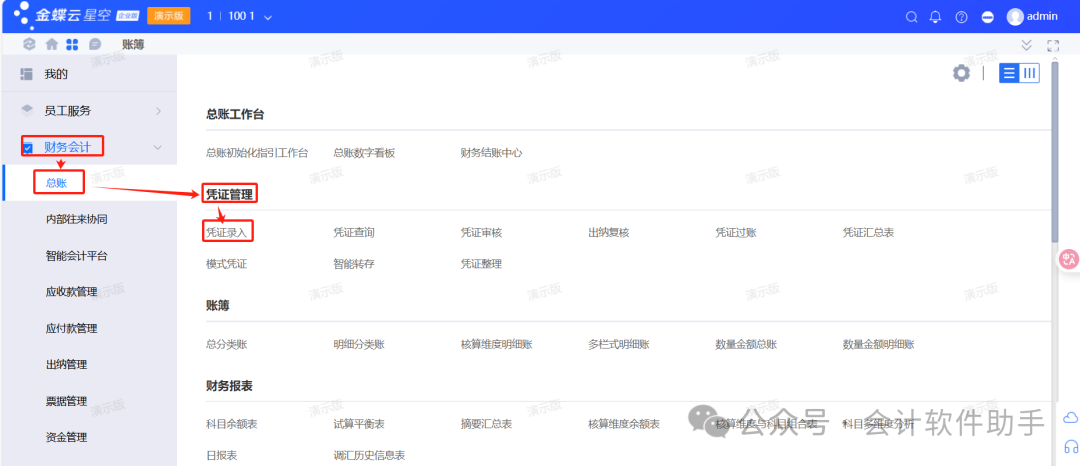The image size is (1080, 466).
Task: Open help via the question mark icon
Action: (x=962, y=17)
